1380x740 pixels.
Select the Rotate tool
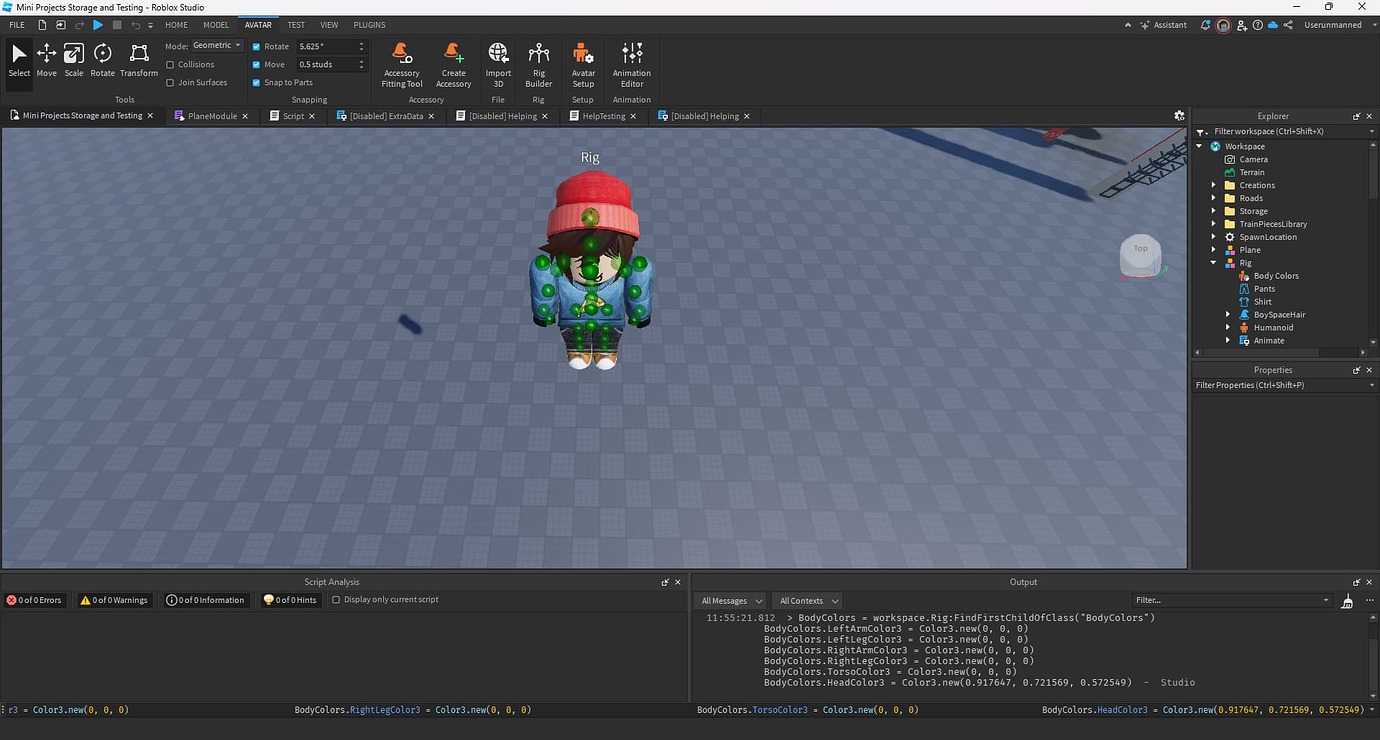[102, 60]
